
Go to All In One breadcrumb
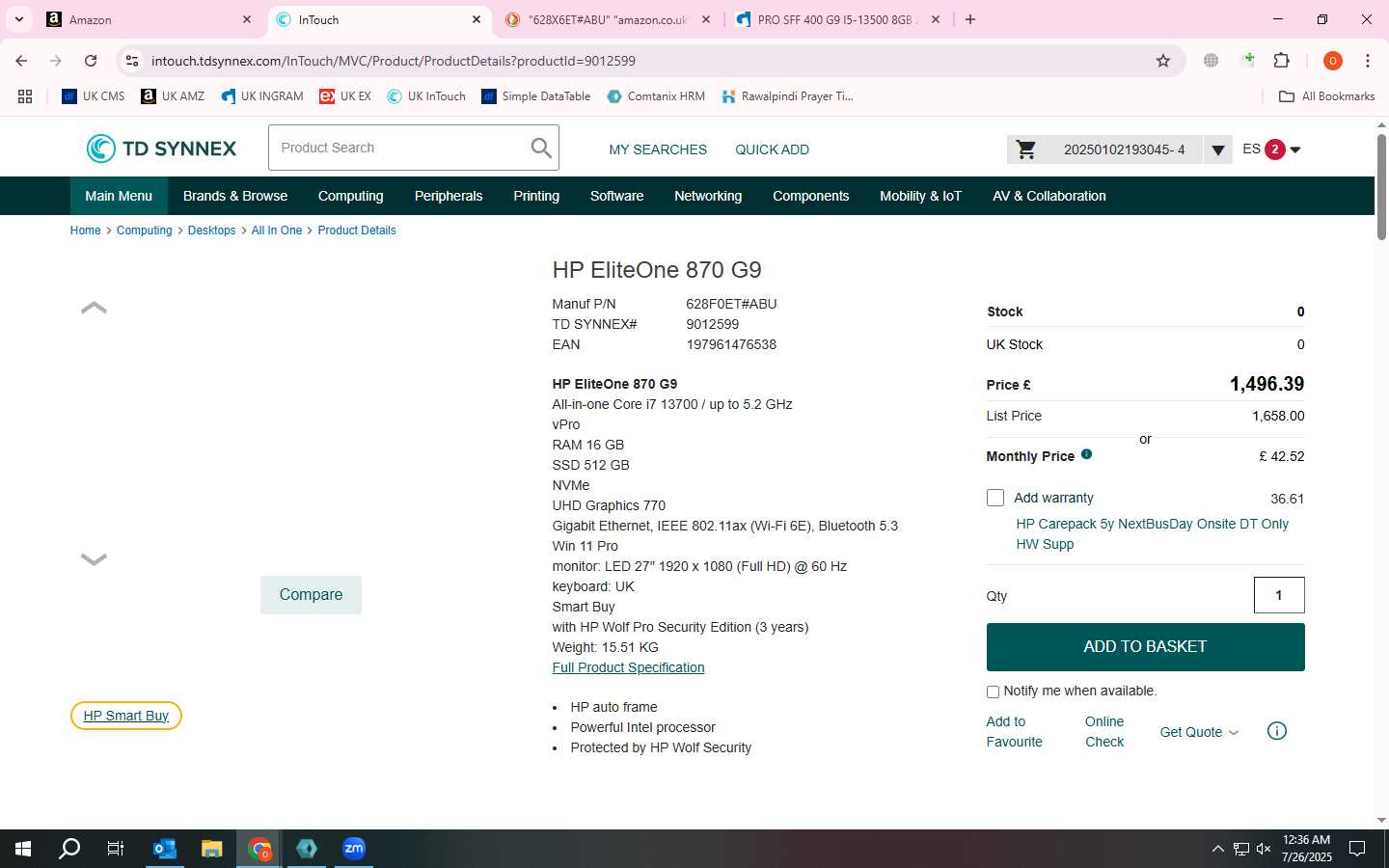pos(277,231)
